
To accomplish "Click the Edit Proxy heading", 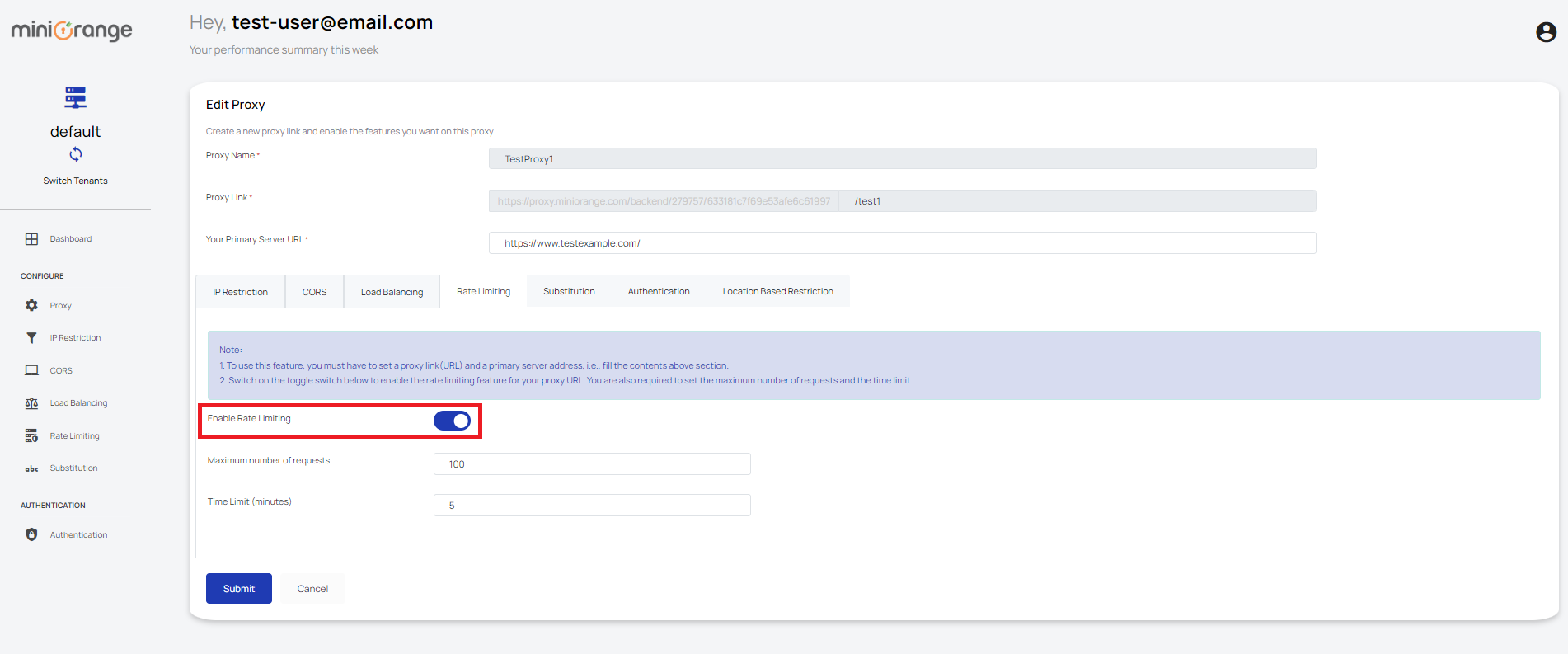I will coord(235,105).
